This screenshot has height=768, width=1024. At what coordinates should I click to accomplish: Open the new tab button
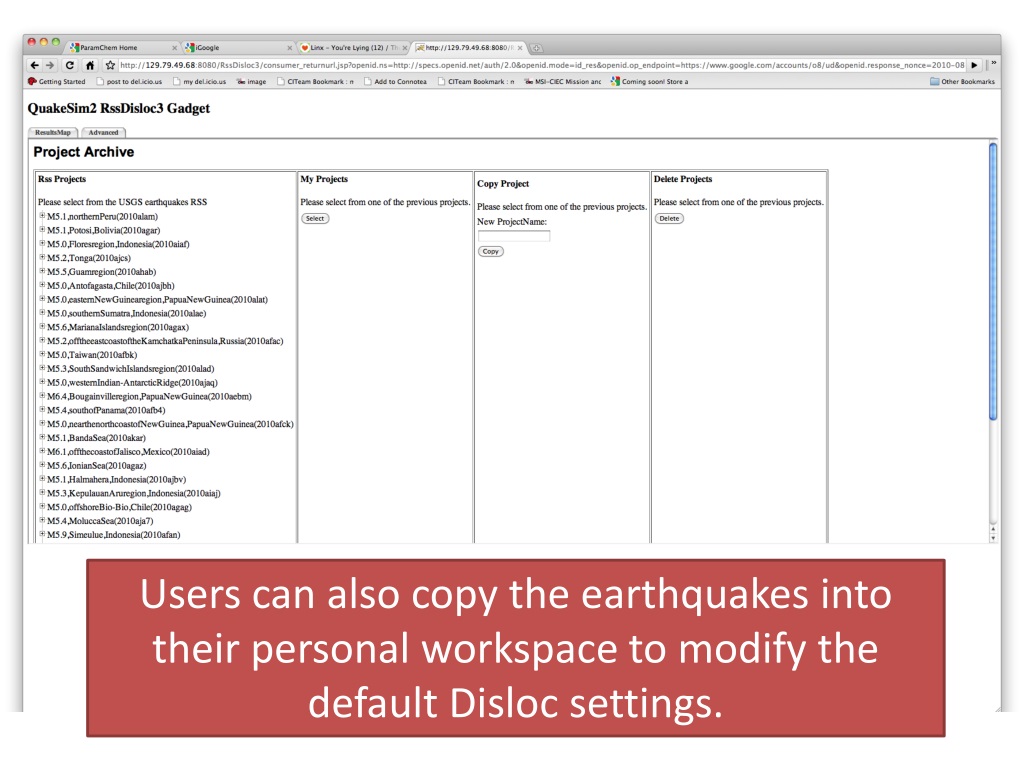[536, 48]
